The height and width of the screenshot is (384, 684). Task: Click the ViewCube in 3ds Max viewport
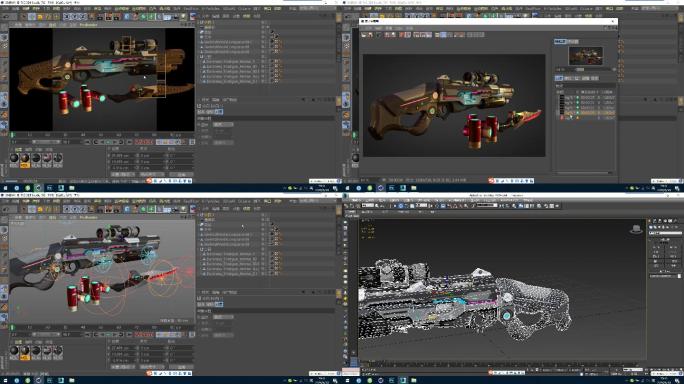click(636, 229)
